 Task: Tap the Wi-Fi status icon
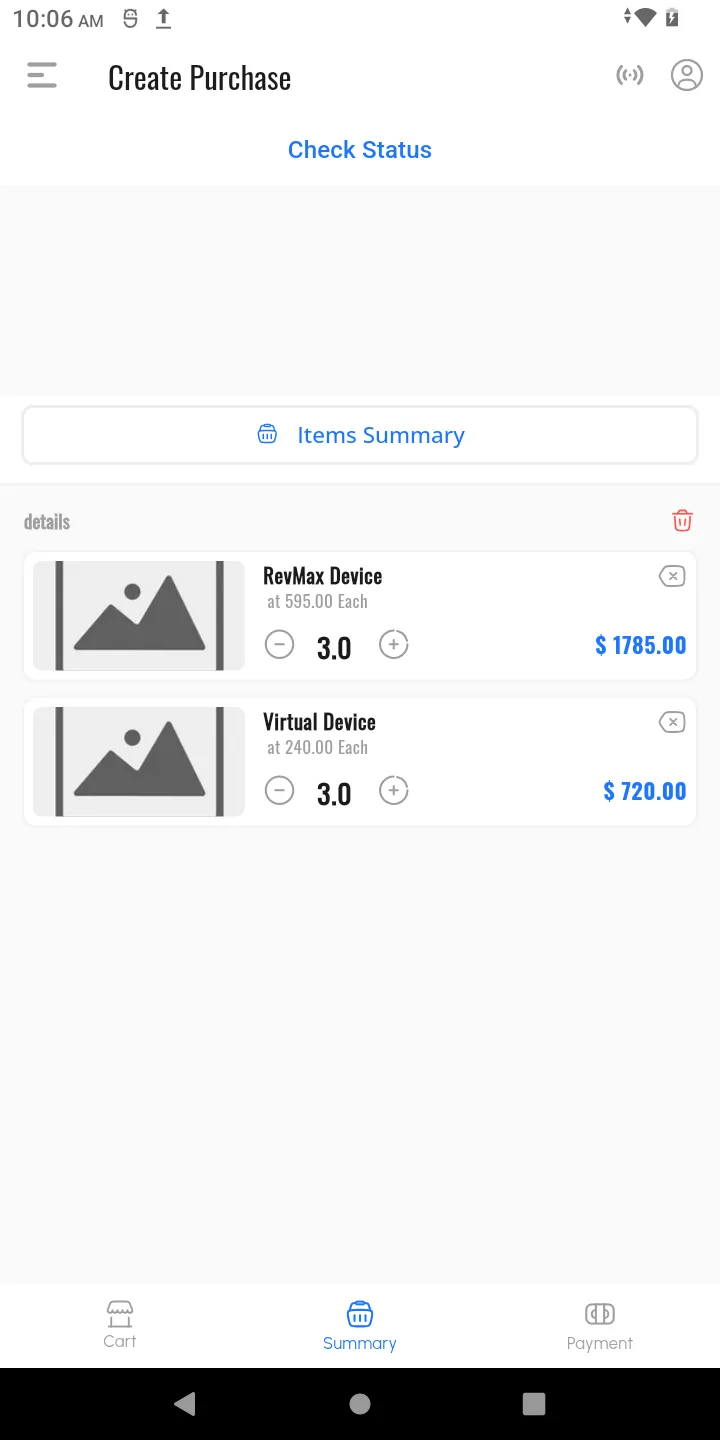point(644,17)
